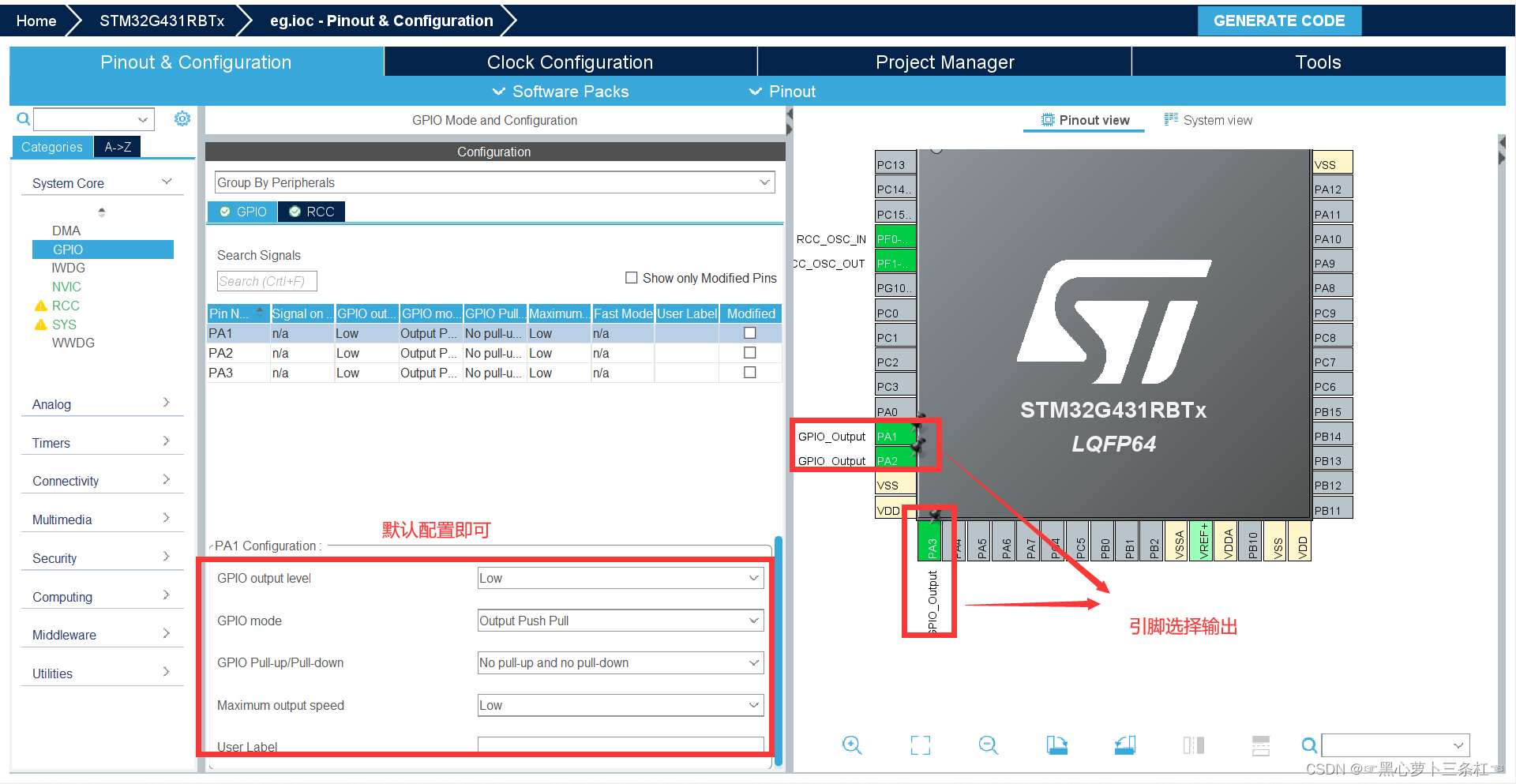The width and height of the screenshot is (1516, 784).
Task: Click the fit-to-view icon under chip
Action: coord(921,745)
